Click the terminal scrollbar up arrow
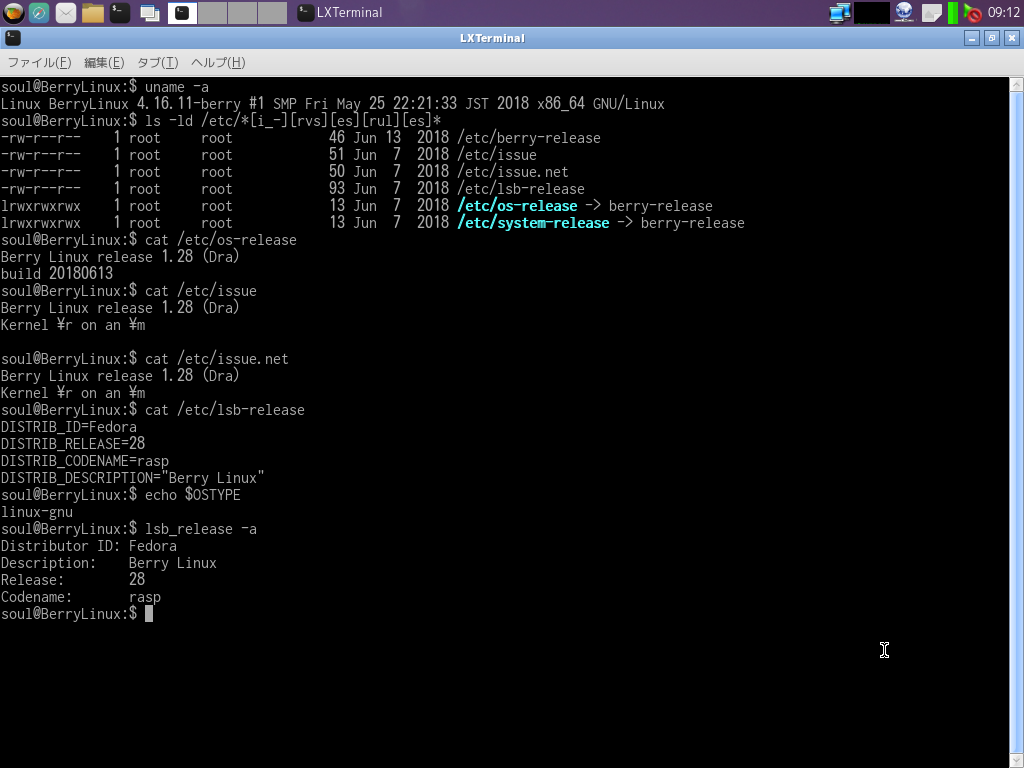This screenshot has height=768, width=1024. pos(1016,84)
